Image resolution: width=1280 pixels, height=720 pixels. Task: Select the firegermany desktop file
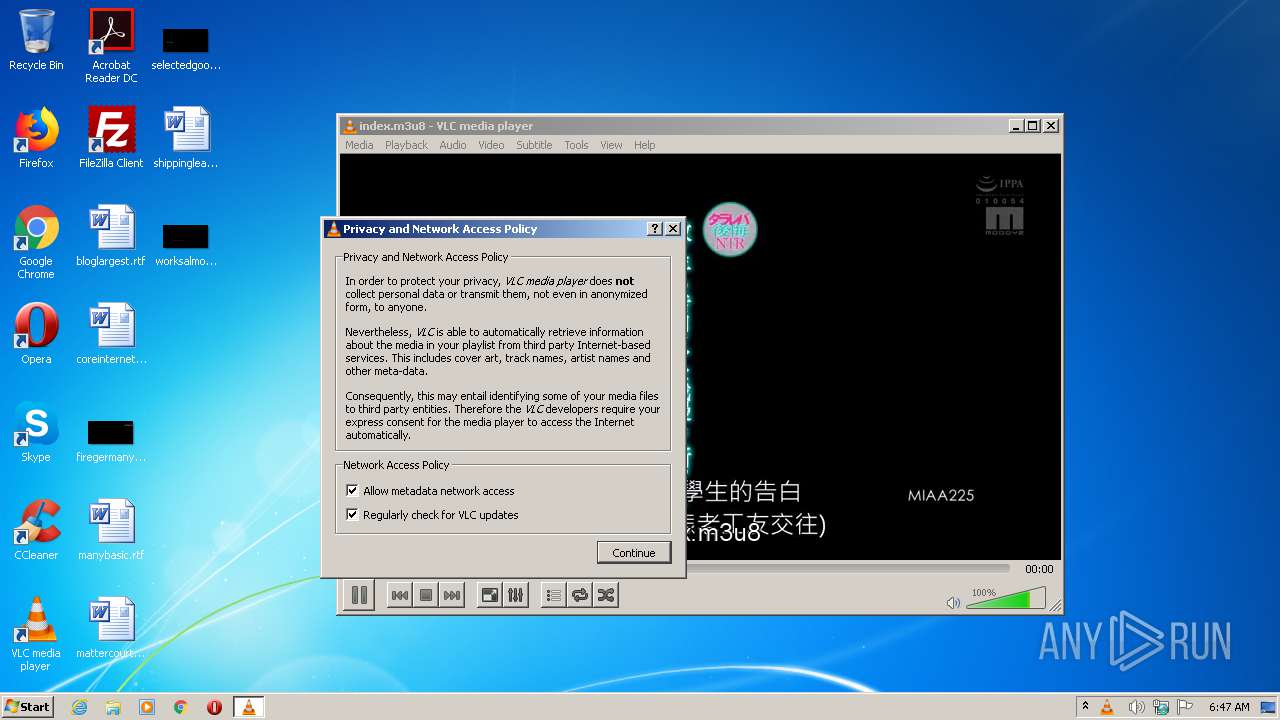coord(111,439)
